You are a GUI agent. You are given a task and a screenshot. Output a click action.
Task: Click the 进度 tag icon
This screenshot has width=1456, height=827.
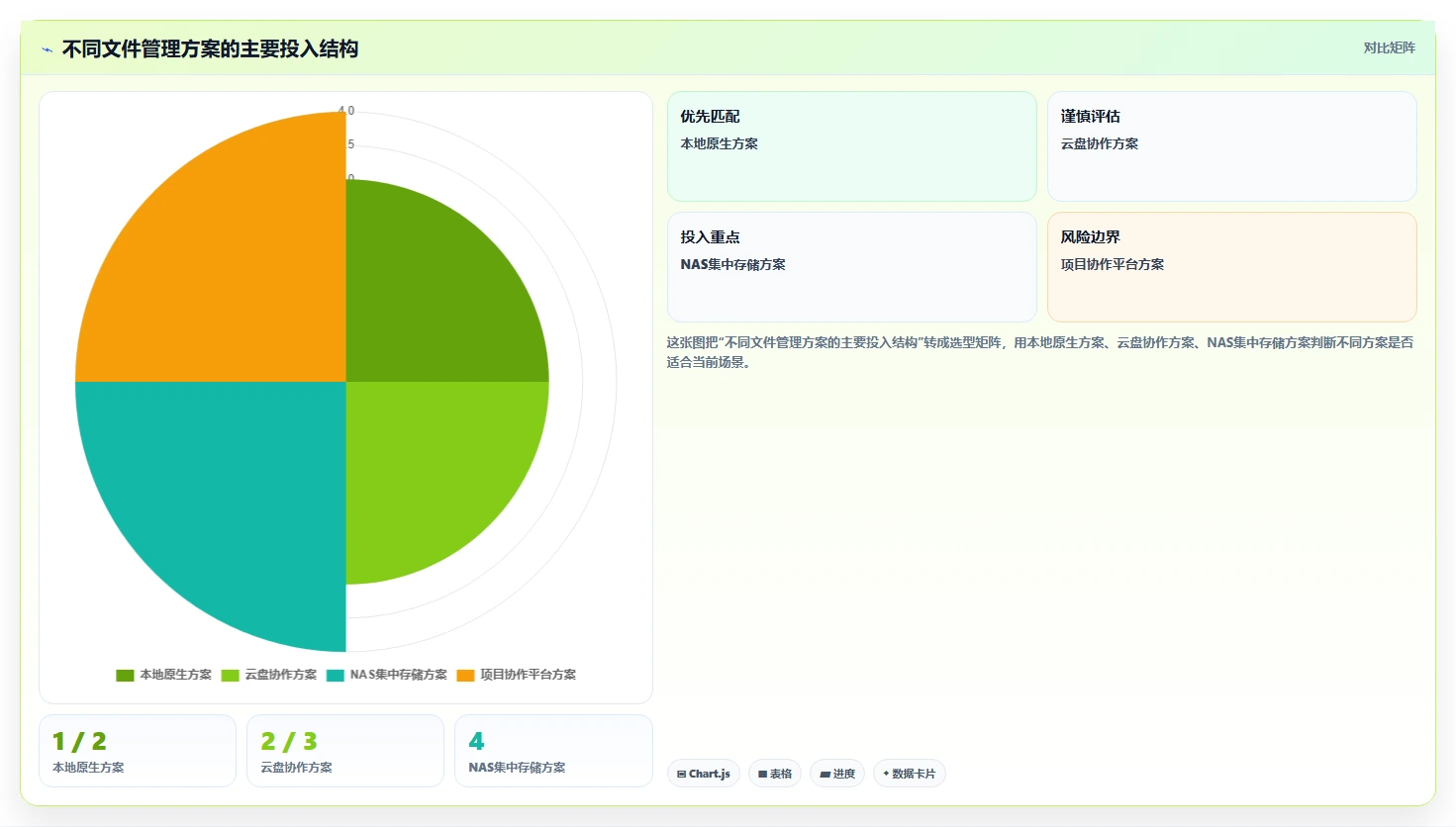825,774
